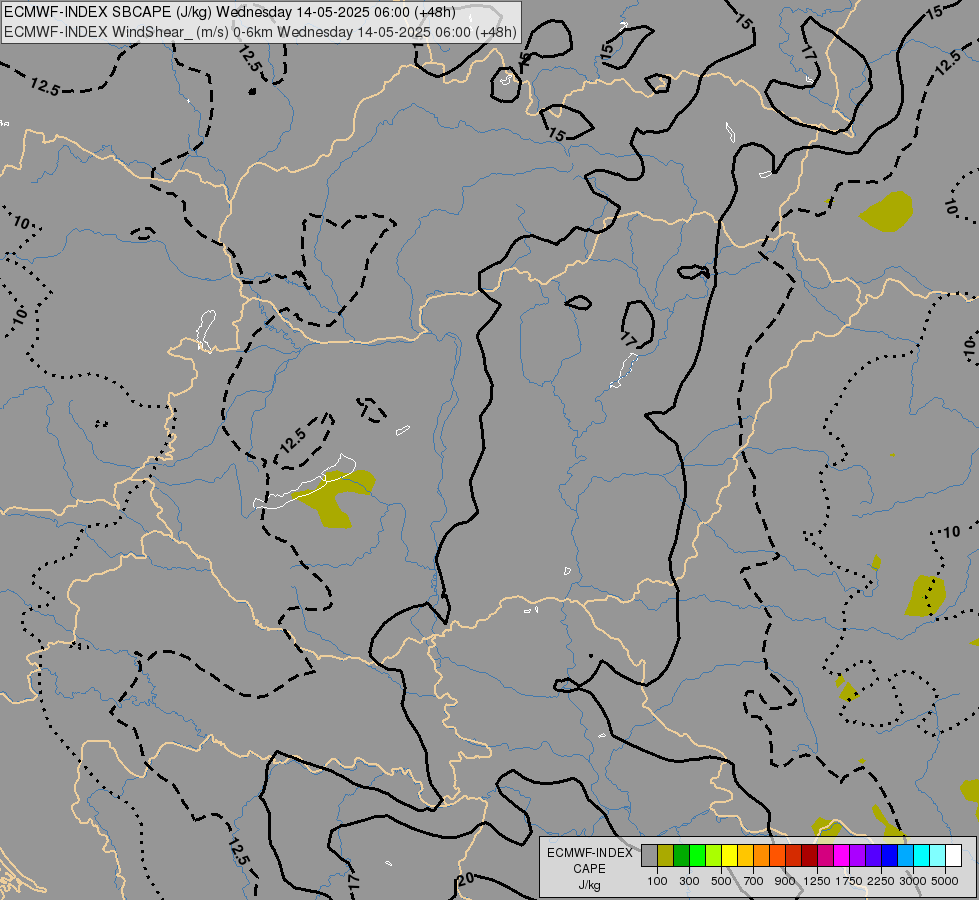This screenshot has height=900, width=979.
Task: Click the contour label 20 on the map
Action: [x=465, y=879]
